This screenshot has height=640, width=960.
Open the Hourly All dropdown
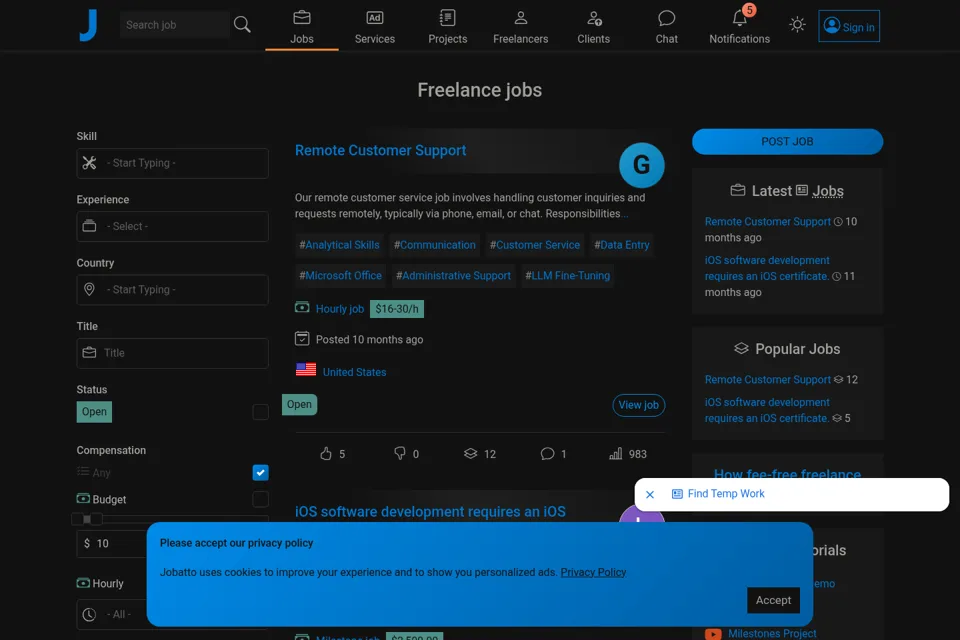point(112,614)
